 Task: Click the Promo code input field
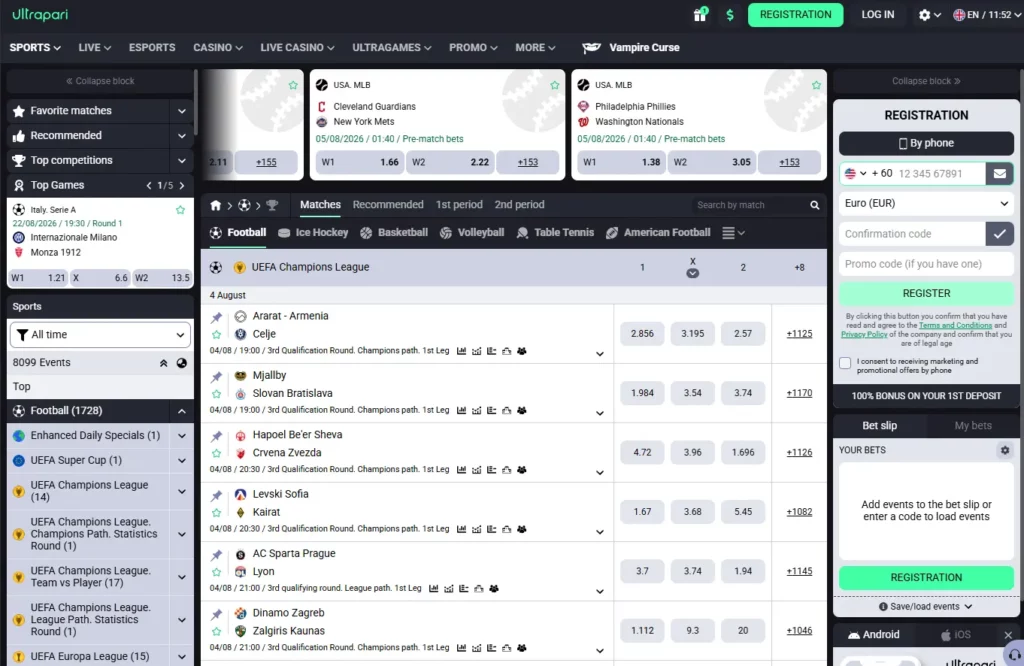926,264
